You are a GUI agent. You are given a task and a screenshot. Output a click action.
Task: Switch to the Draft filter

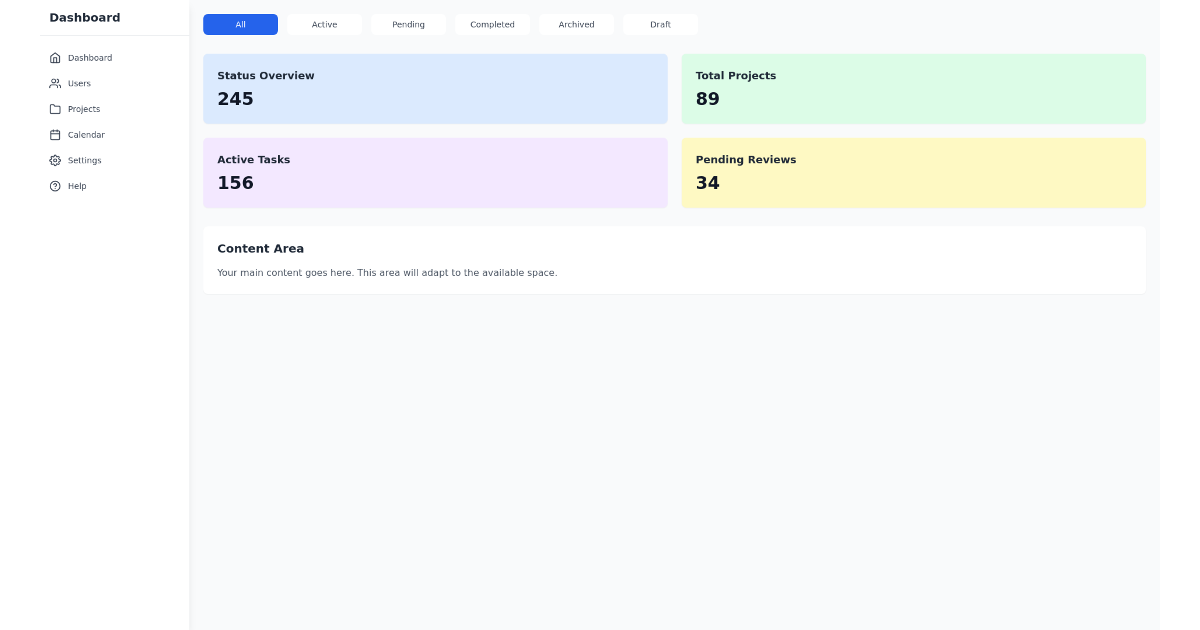[660, 24]
